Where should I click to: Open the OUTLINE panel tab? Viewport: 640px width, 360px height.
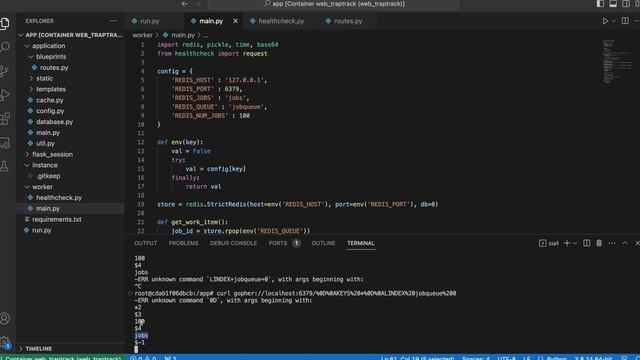pos(323,243)
